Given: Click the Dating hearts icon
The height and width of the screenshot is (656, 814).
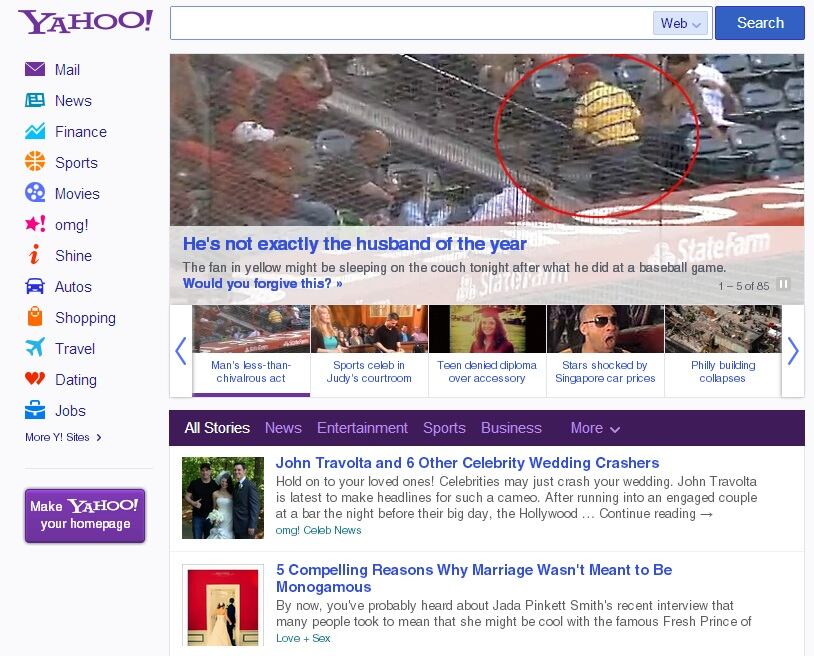Looking at the screenshot, I should (35, 379).
